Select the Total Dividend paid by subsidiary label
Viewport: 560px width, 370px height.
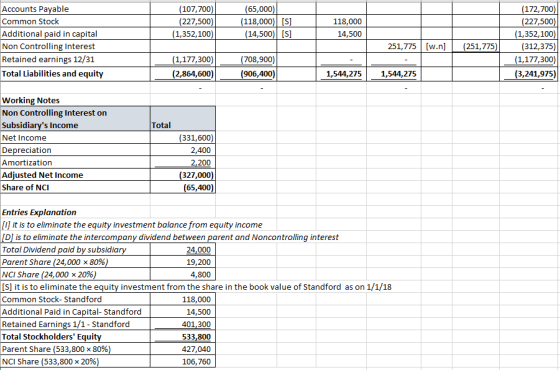(x=64, y=250)
